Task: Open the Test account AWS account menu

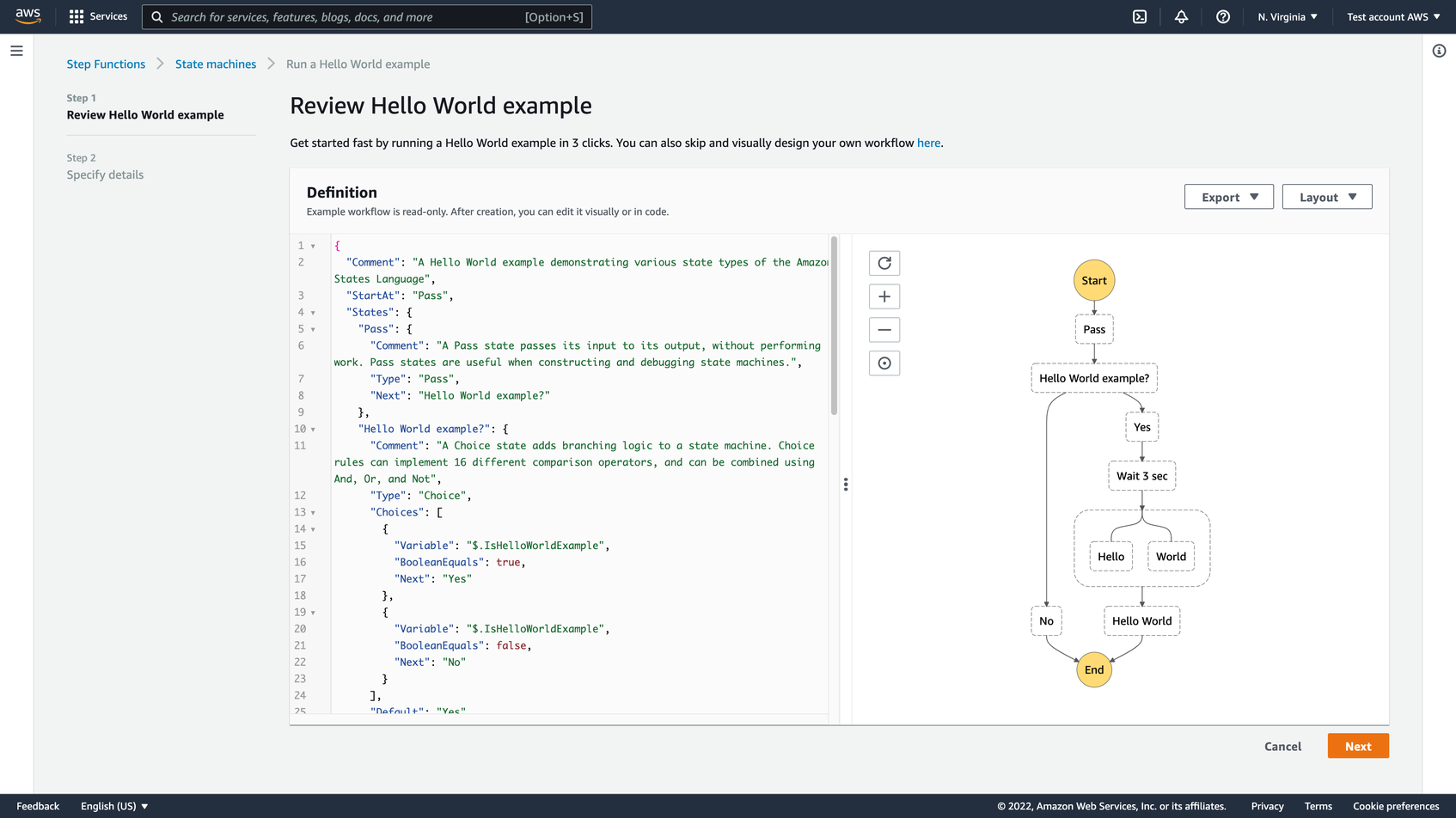Action: pyautogui.click(x=1392, y=16)
